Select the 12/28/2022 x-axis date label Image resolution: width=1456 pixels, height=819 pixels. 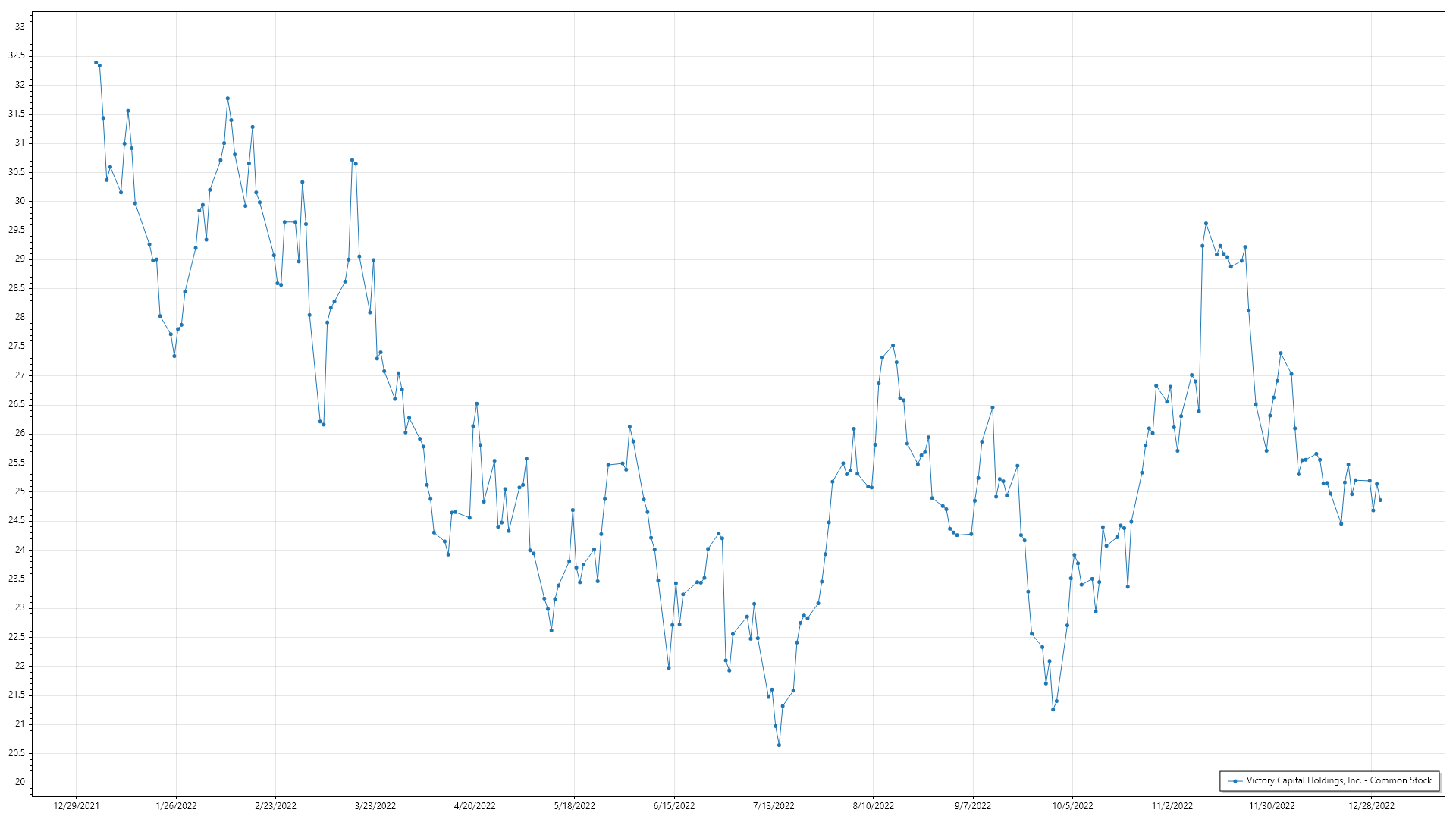(x=1371, y=806)
